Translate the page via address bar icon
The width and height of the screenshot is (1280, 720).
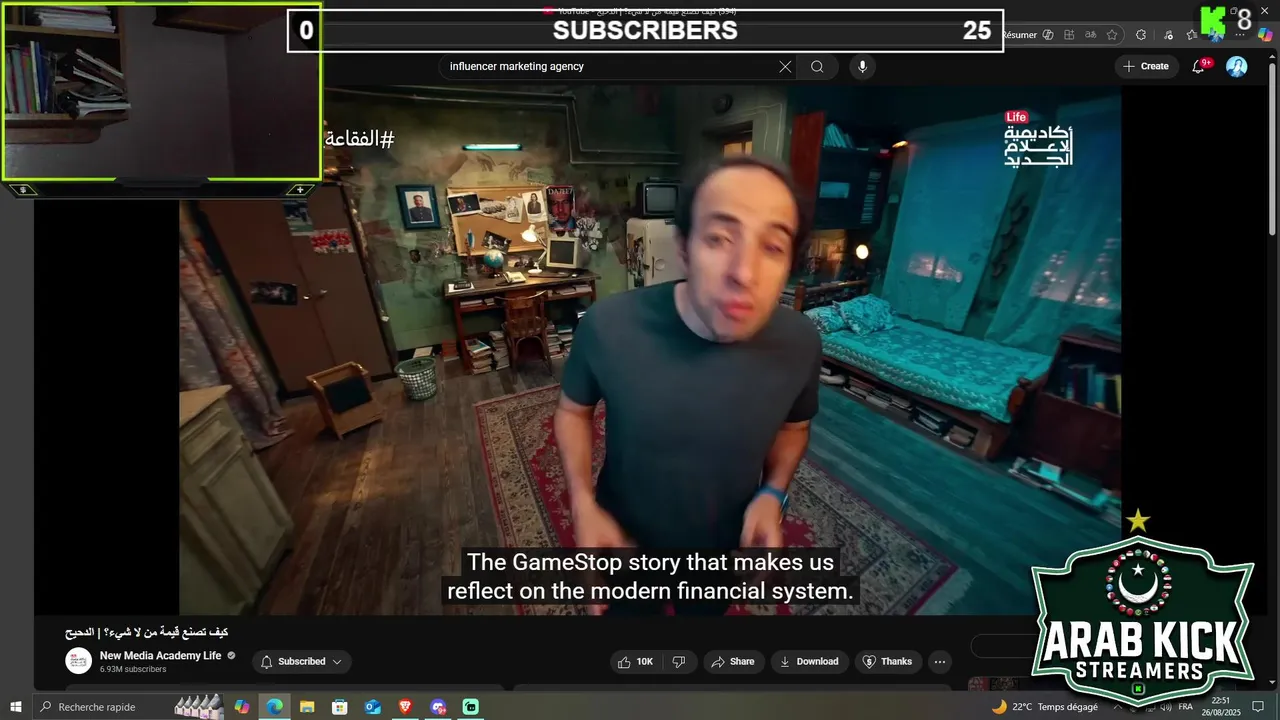tap(1090, 35)
